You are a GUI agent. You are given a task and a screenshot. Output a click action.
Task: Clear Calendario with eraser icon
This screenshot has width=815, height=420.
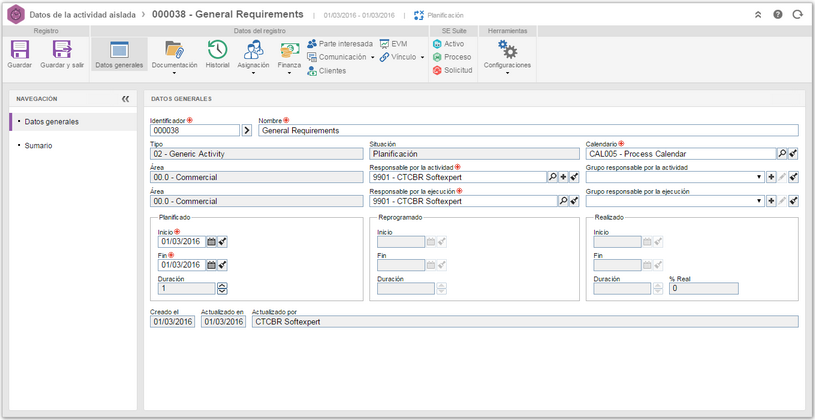click(x=793, y=154)
